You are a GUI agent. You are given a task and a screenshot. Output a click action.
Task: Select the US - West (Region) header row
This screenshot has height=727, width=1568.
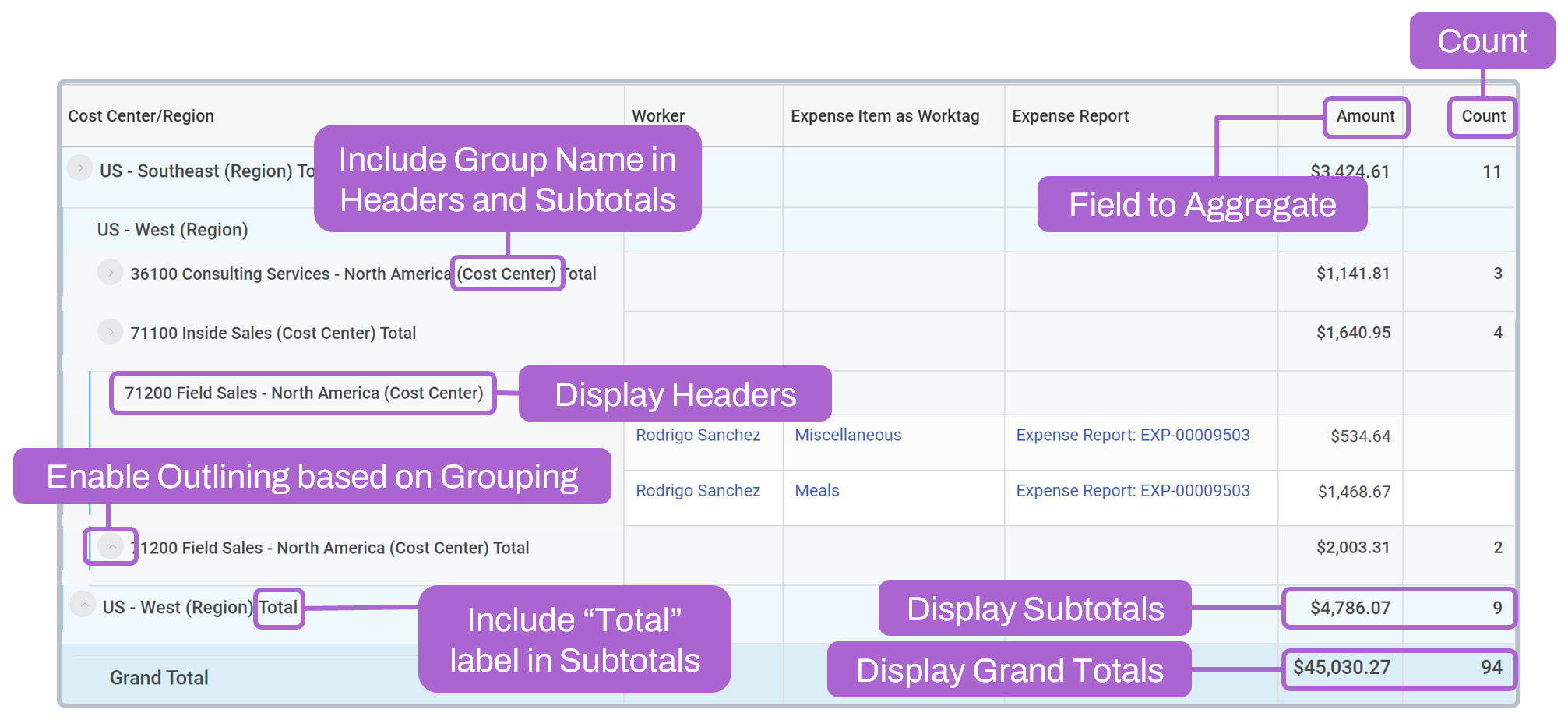tap(172, 230)
